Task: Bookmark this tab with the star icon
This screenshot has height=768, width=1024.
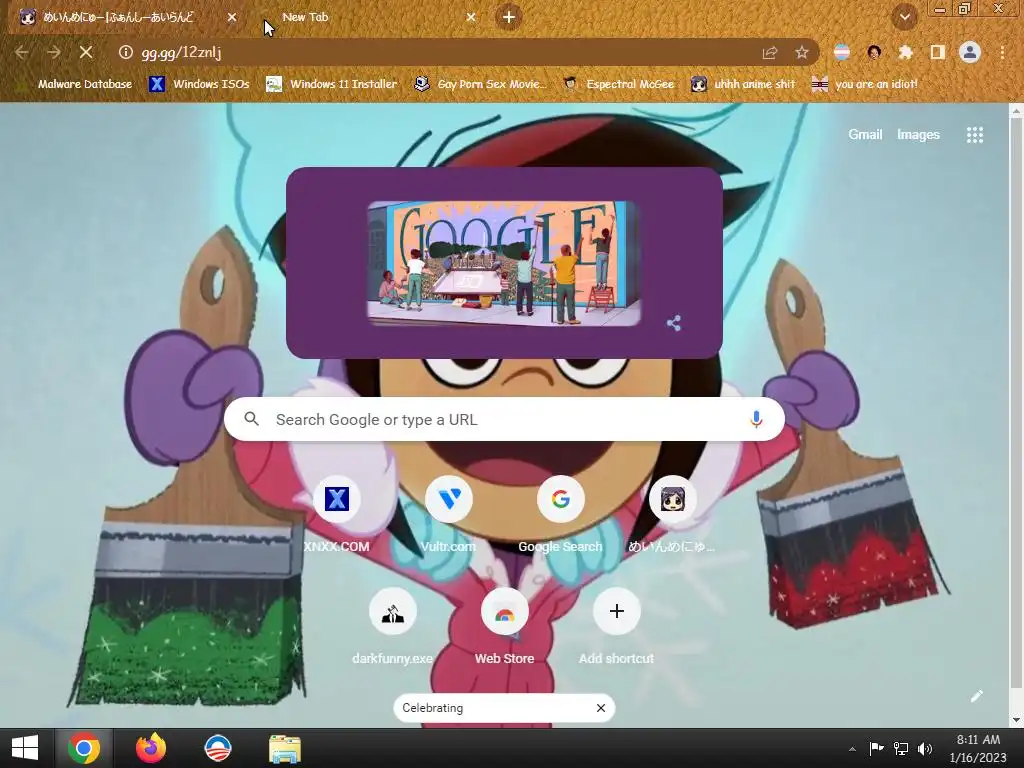Action: (802, 52)
